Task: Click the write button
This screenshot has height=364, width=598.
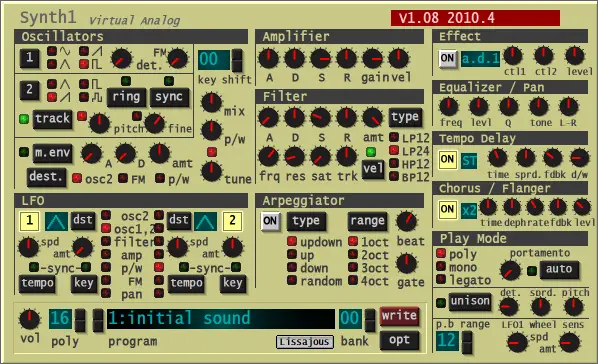Action: click(399, 316)
